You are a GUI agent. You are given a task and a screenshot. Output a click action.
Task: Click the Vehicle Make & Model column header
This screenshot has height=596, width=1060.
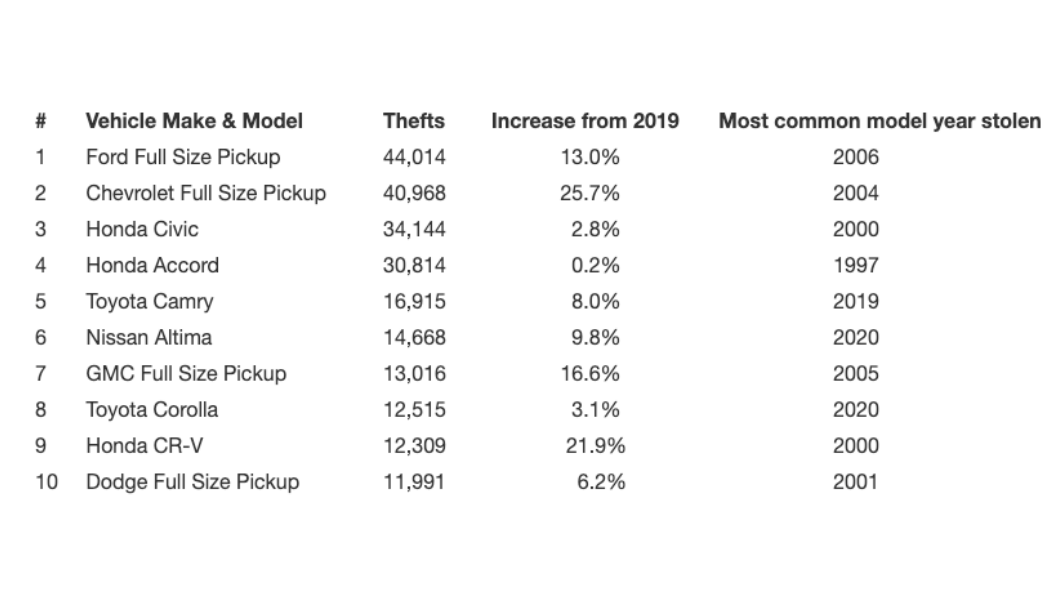(194, 121)
